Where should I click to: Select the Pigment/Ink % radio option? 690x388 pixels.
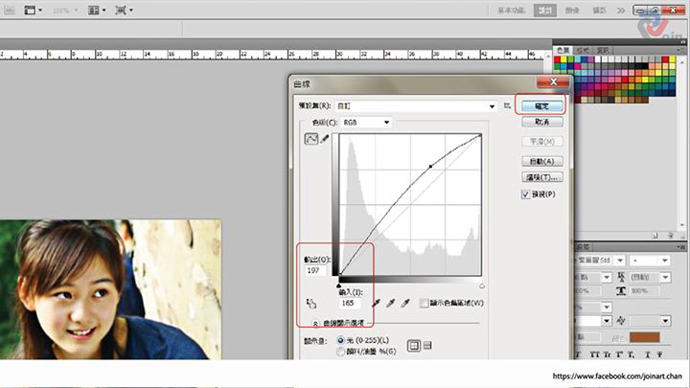click(341, 351)
